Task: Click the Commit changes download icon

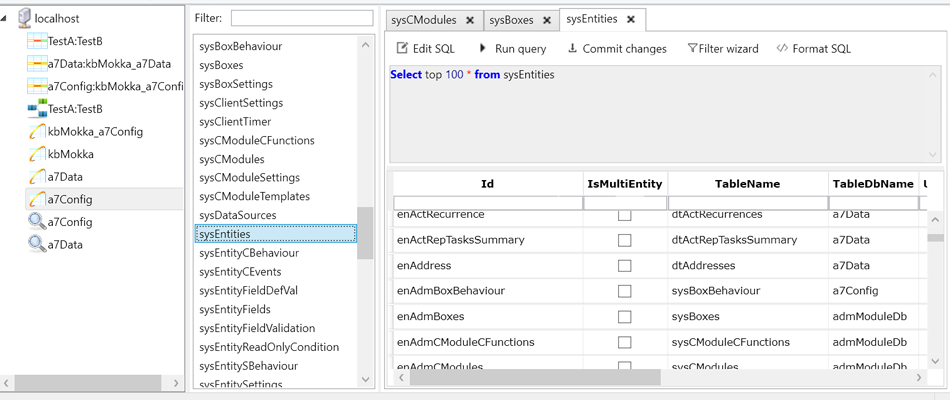Action: 572,48
